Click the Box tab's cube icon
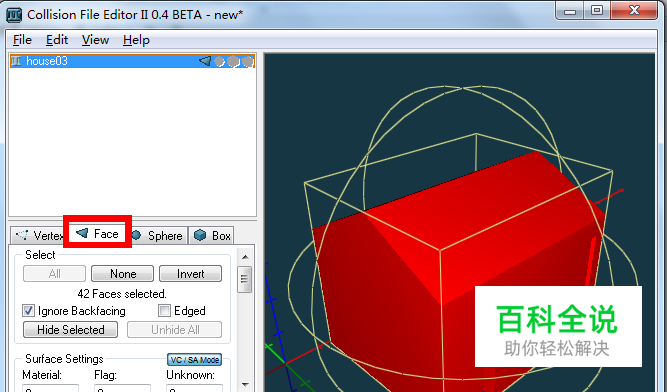 coord(200,235)
